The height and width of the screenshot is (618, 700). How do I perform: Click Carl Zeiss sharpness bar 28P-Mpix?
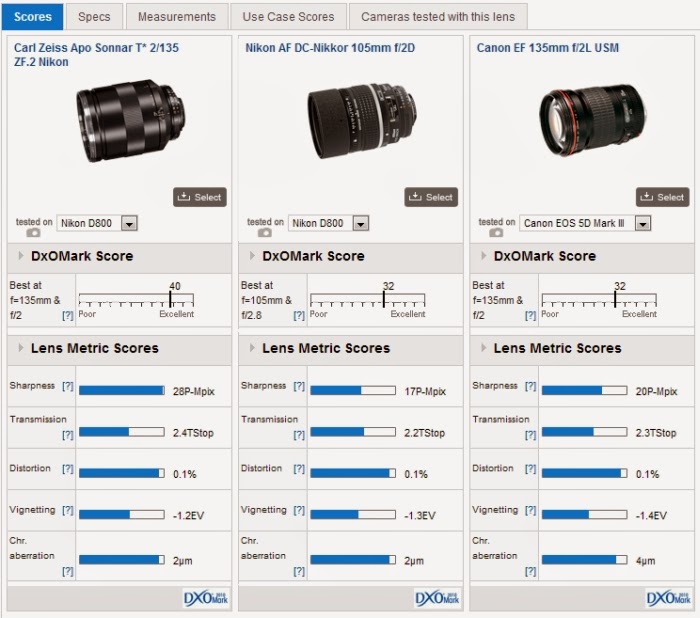point(122,391)
